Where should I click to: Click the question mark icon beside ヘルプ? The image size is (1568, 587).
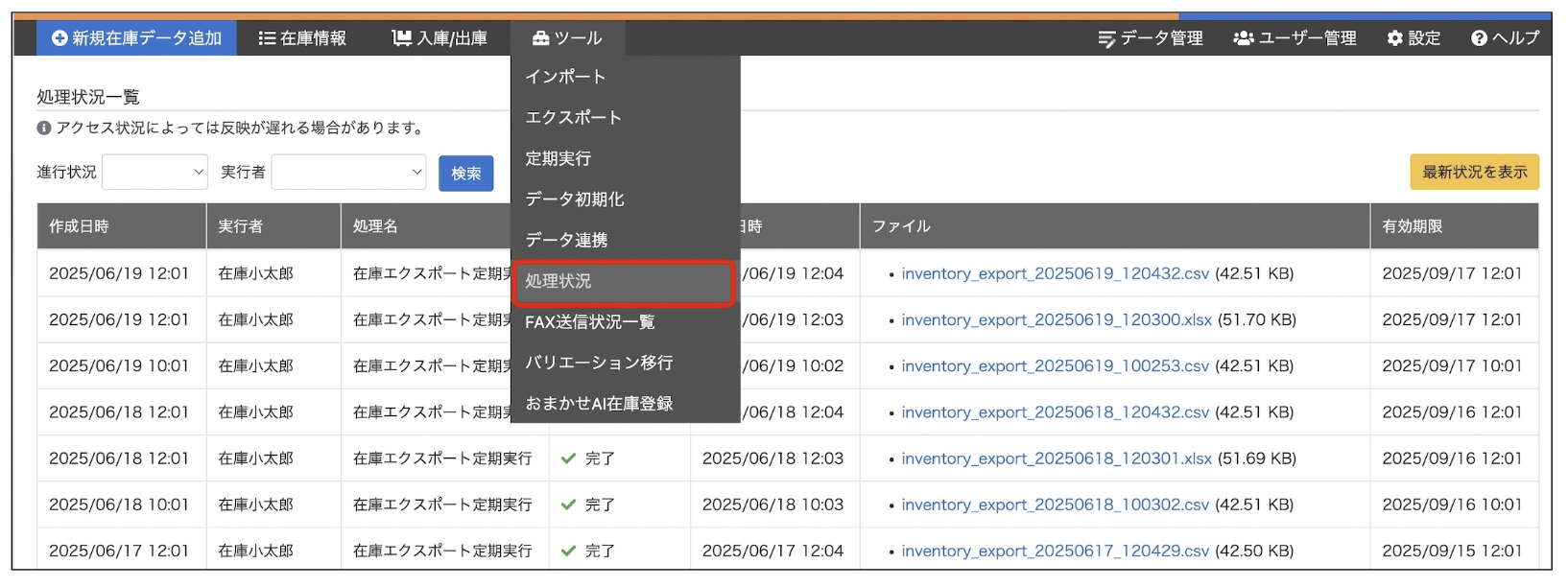[1479, 38]
